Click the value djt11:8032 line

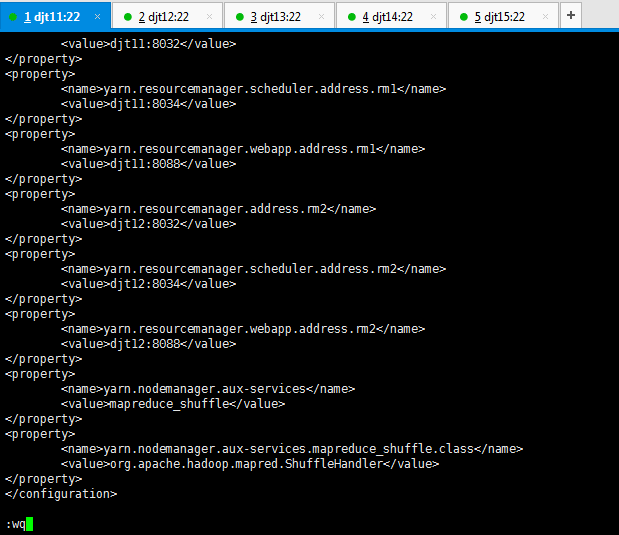148,44
